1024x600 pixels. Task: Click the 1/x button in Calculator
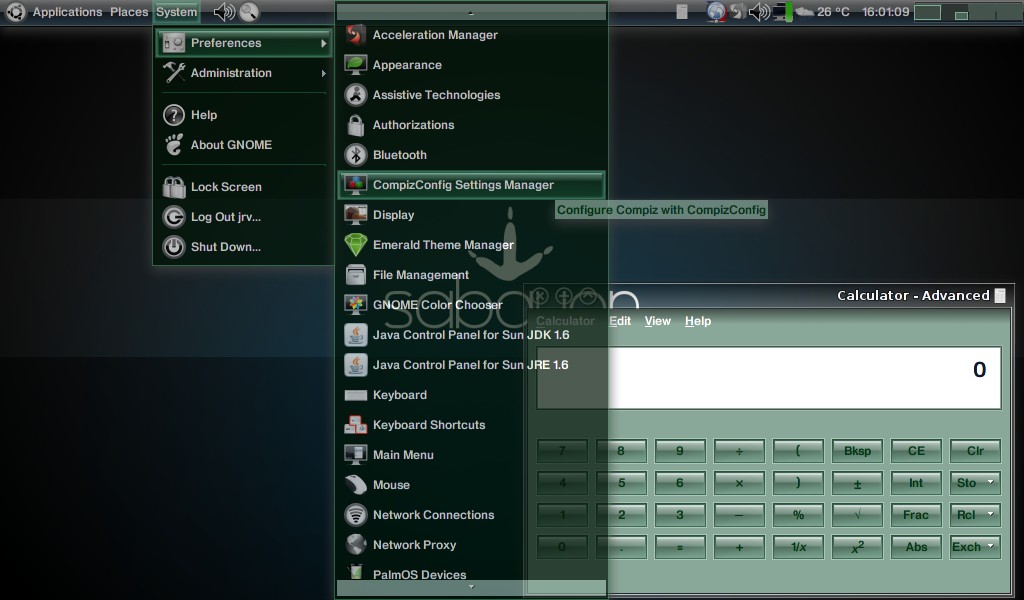(798, 547)
